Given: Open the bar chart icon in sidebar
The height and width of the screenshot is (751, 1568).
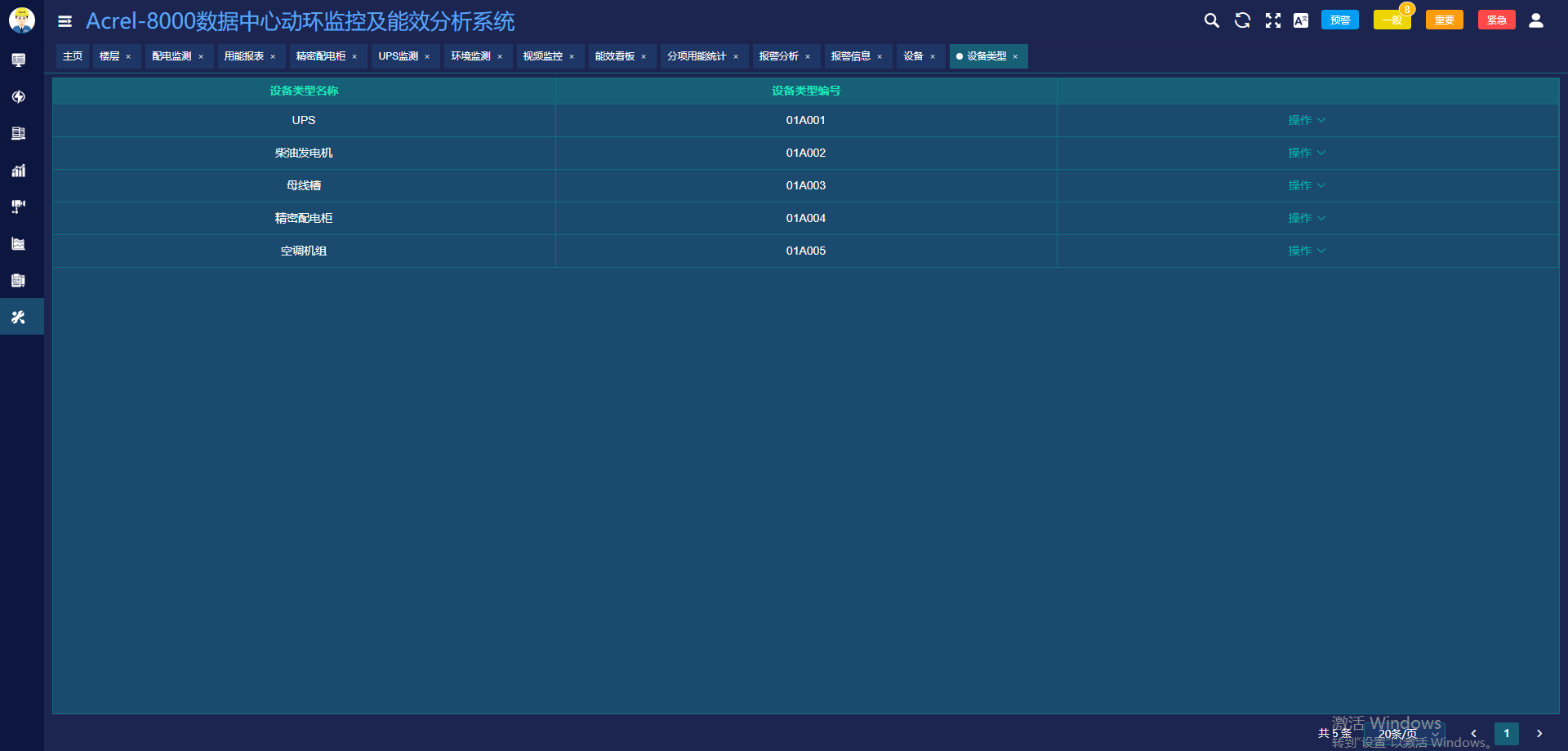Looking at the screenshot, I should [x=19, y=170].
